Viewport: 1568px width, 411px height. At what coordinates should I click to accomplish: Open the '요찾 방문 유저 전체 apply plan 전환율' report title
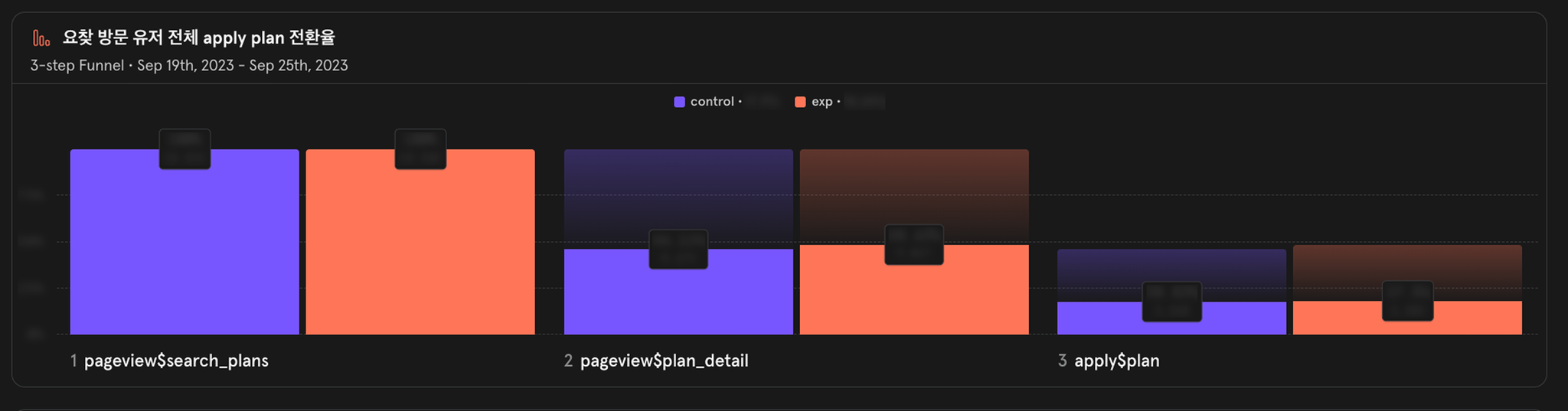(199, 38)
